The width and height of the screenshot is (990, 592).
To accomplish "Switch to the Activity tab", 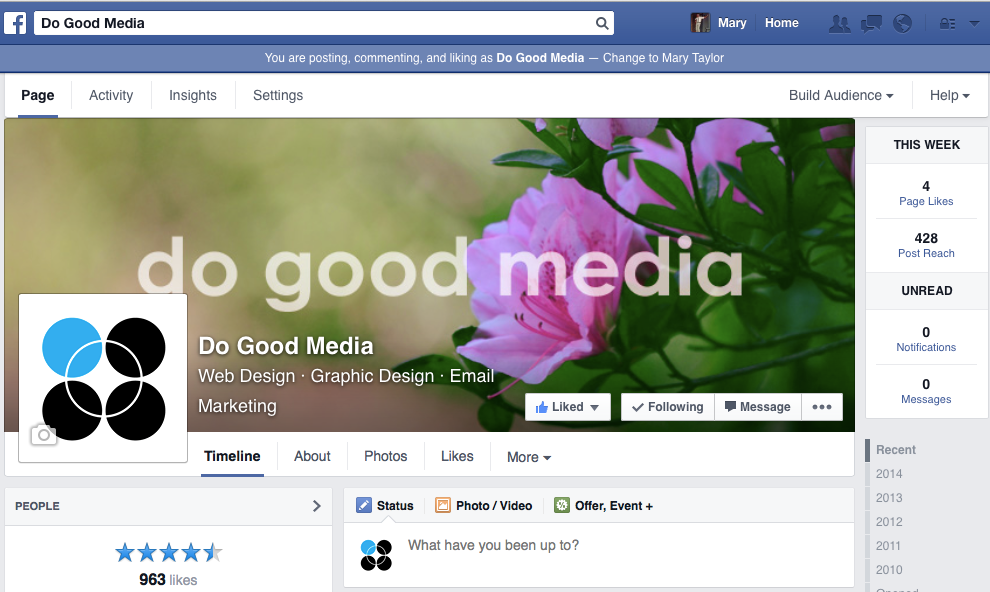I will pos(111,95).
